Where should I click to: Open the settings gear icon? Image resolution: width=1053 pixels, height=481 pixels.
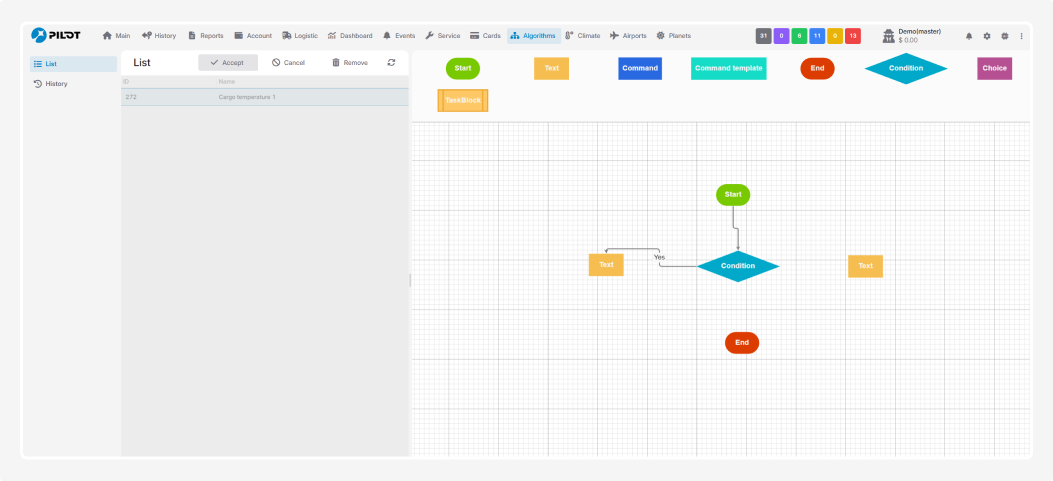(x=986, y=36)
